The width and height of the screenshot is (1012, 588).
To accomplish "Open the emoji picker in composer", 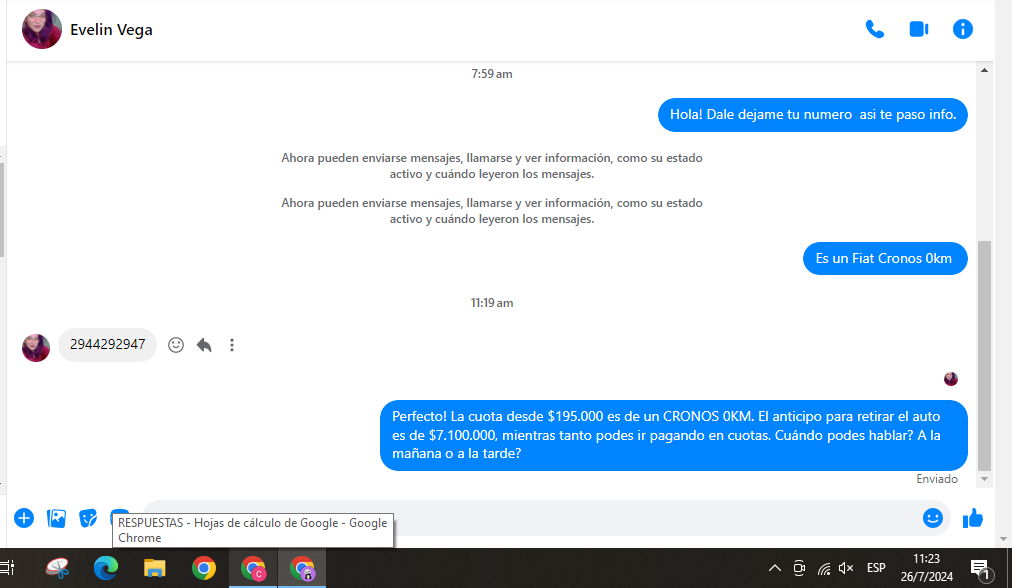I will (932, 518).
